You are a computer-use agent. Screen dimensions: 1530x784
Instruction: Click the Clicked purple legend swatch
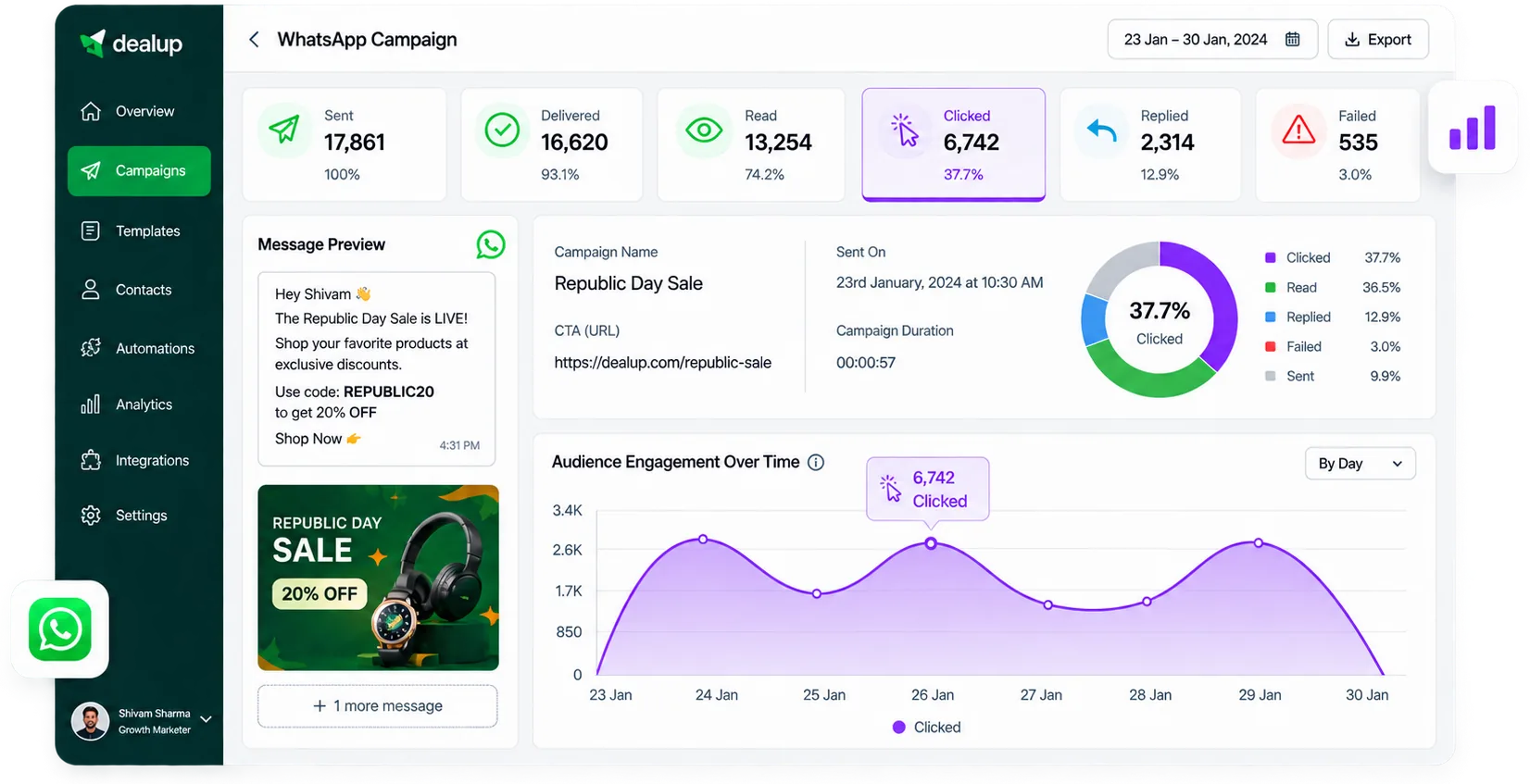(1271, 257)
